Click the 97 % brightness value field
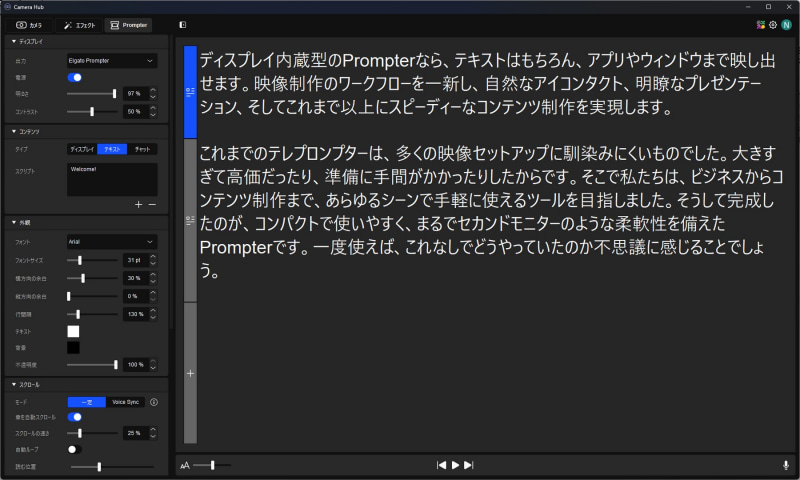This screenshot has width=800, height=480. pos(135,93)
